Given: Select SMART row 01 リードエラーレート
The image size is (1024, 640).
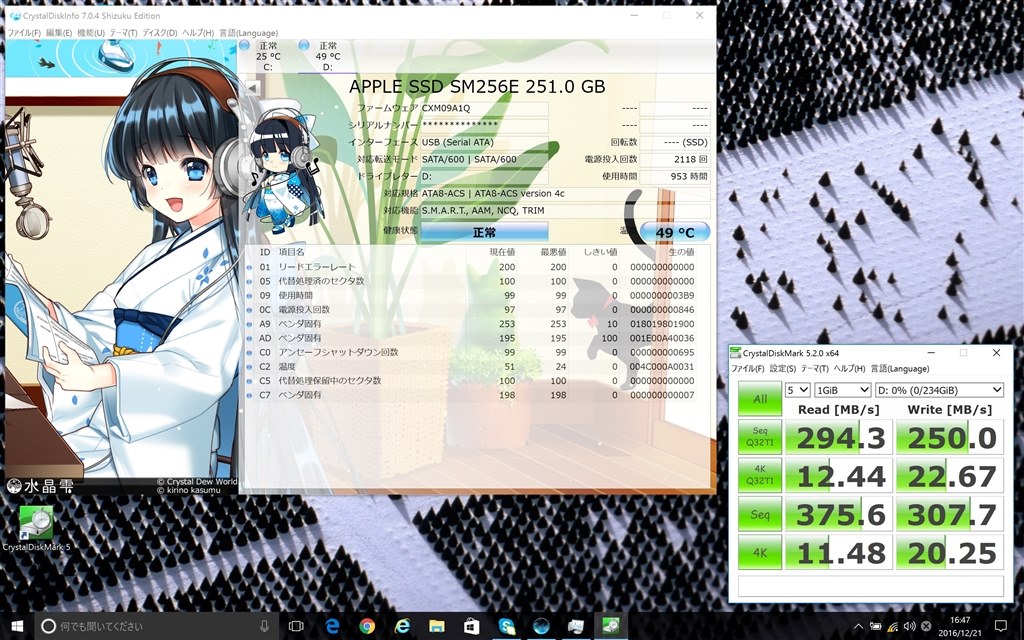Looking at the screenshot, I should point(470,266).
